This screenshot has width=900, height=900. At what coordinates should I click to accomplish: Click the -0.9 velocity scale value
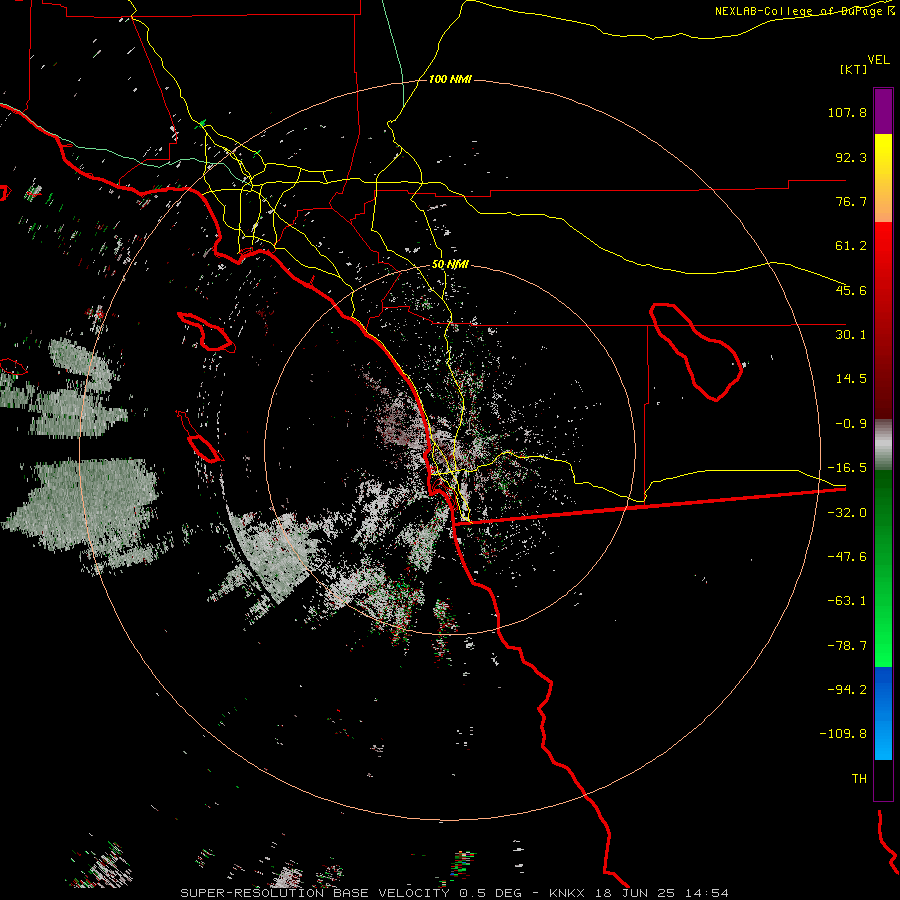click(x=851, y=424)
